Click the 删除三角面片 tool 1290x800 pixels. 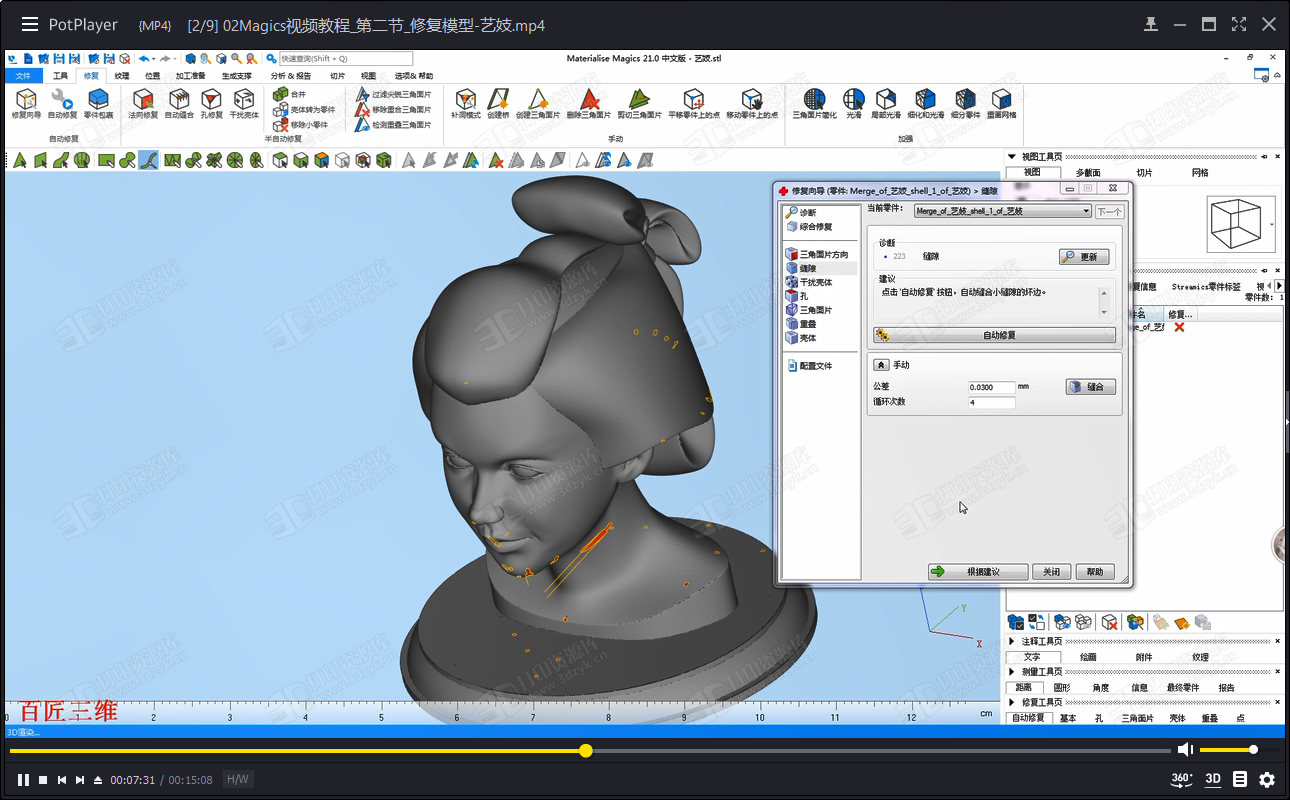point(588,104)
